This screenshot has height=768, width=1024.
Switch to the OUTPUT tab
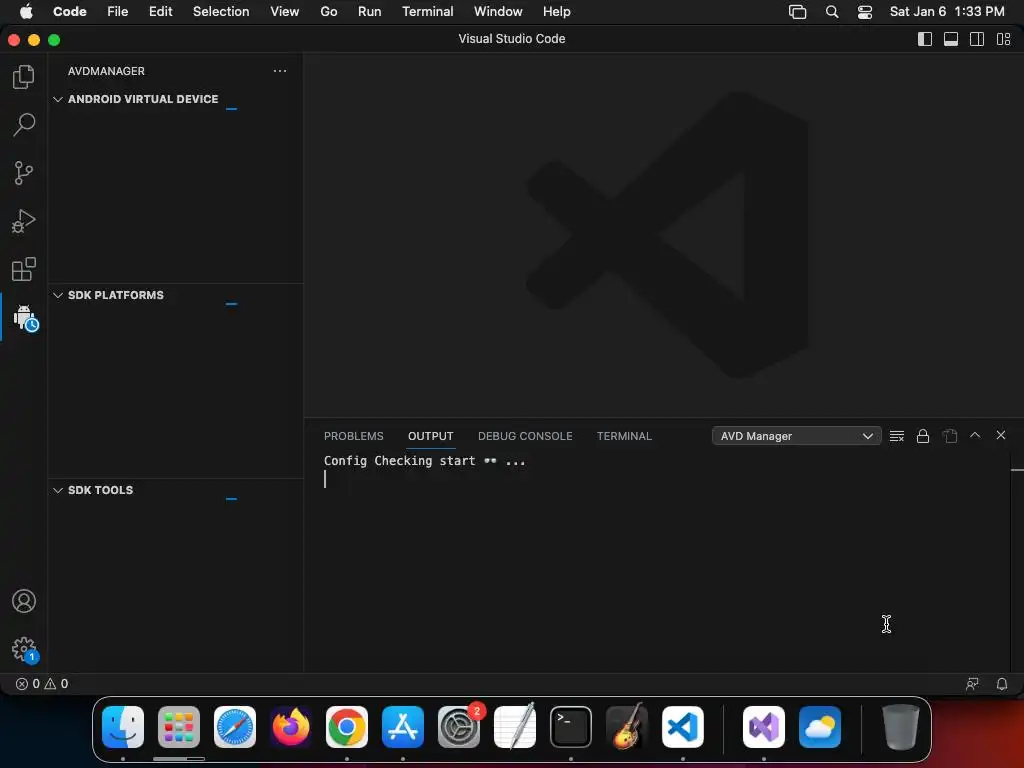[430, 436]
